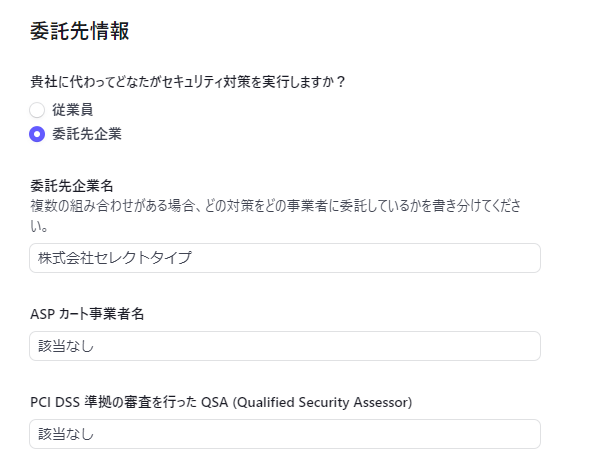Click empty right area of 委託先企業名 field

coord(450,258)
